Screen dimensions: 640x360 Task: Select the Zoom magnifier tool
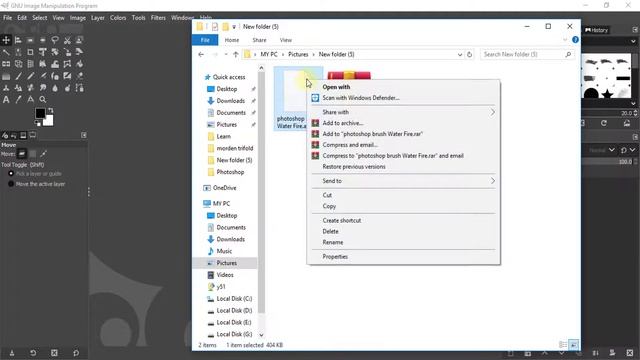point(43,100)
